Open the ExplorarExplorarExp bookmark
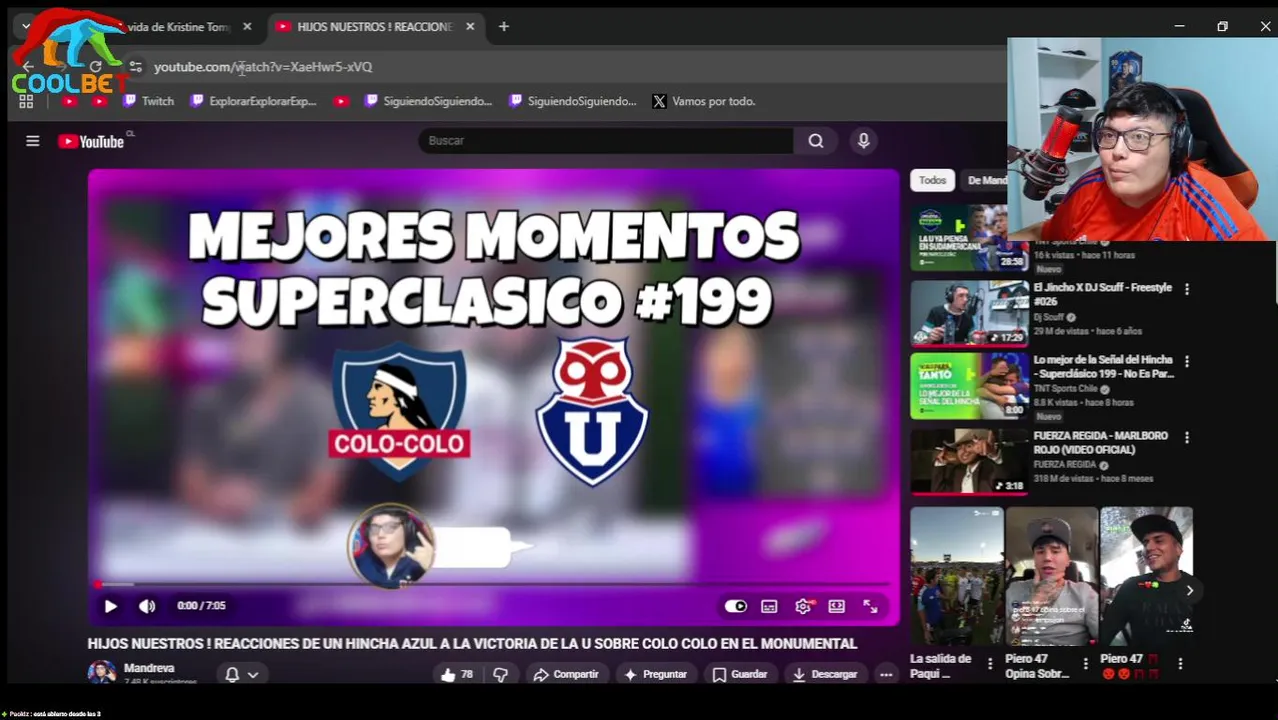The image size is (1278, 720). point(253,101)
